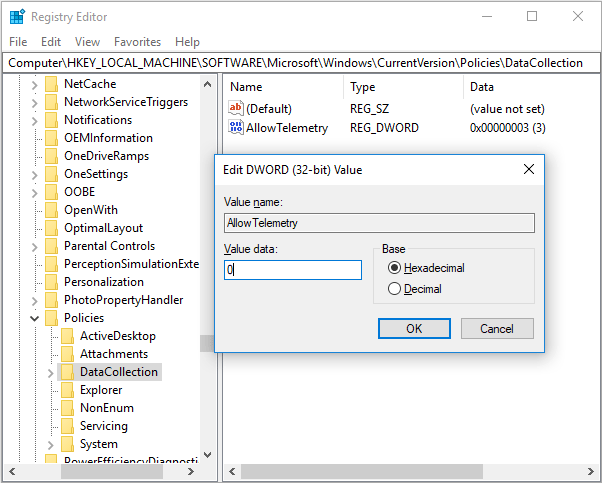
Task: Click the registry path address bar
Action: coord(301,63)
